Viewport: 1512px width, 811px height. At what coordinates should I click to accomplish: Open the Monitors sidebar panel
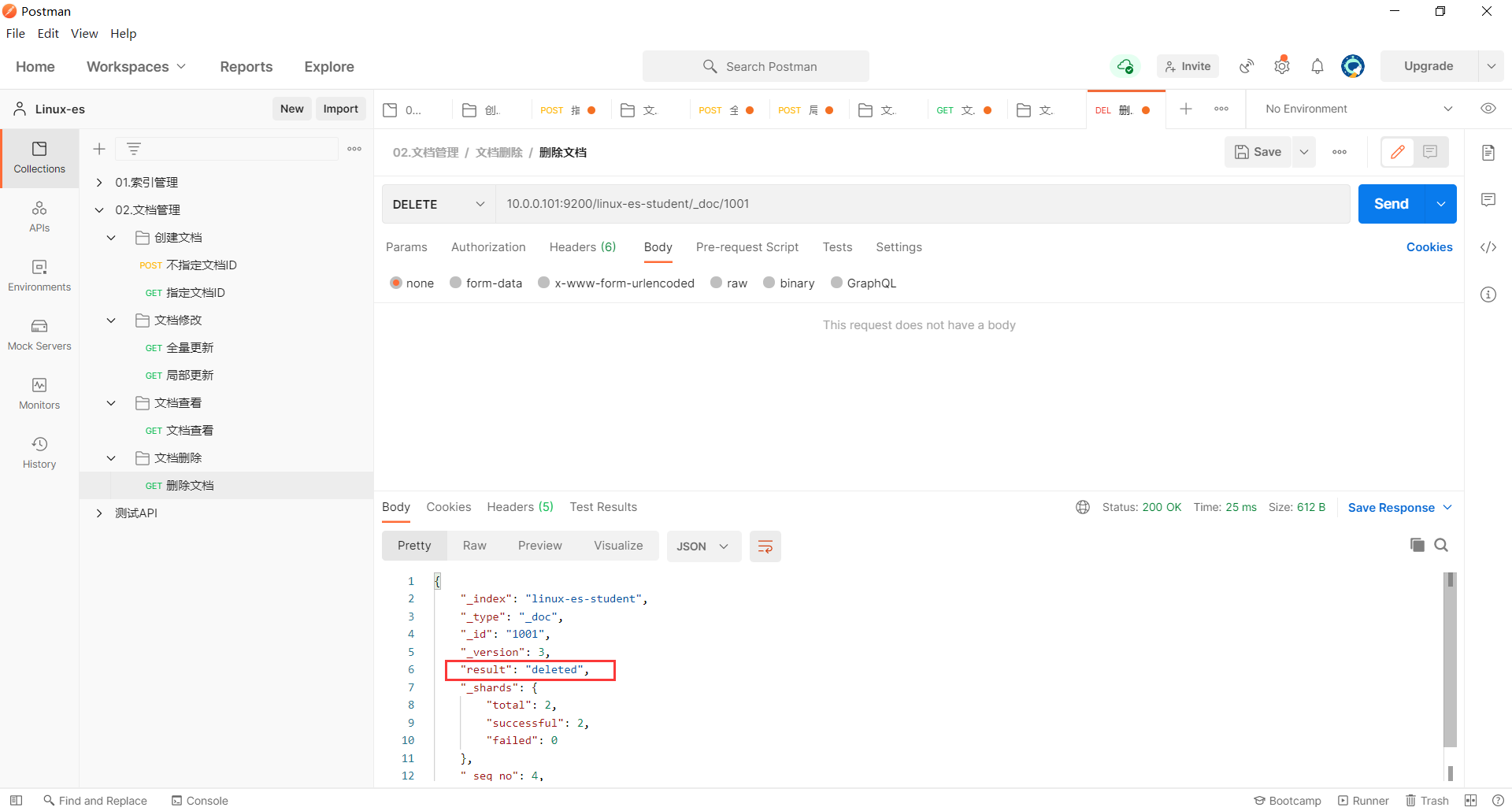[x=39, y=394]
